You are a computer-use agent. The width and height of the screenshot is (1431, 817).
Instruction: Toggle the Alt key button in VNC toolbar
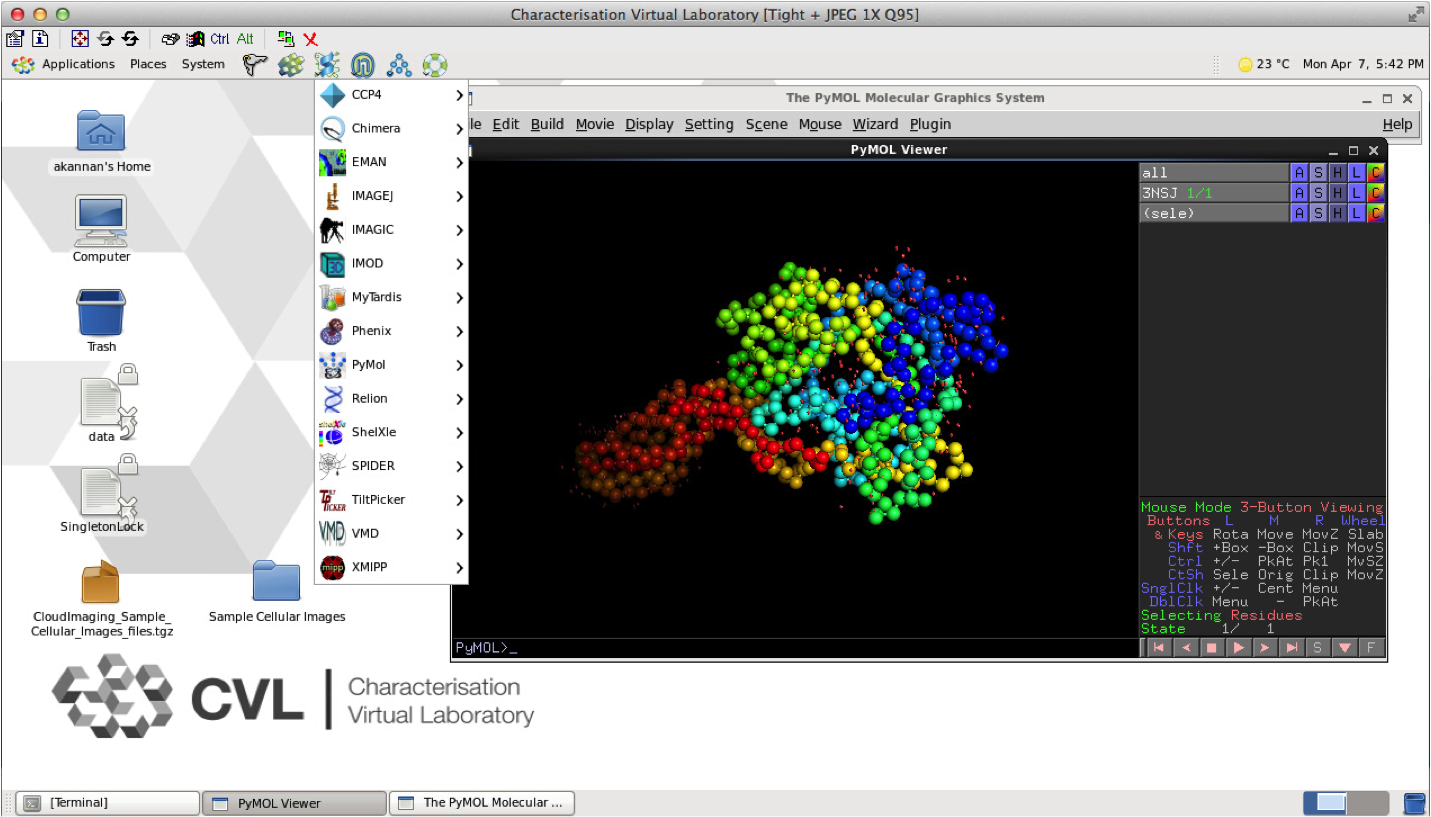[245, 39]
